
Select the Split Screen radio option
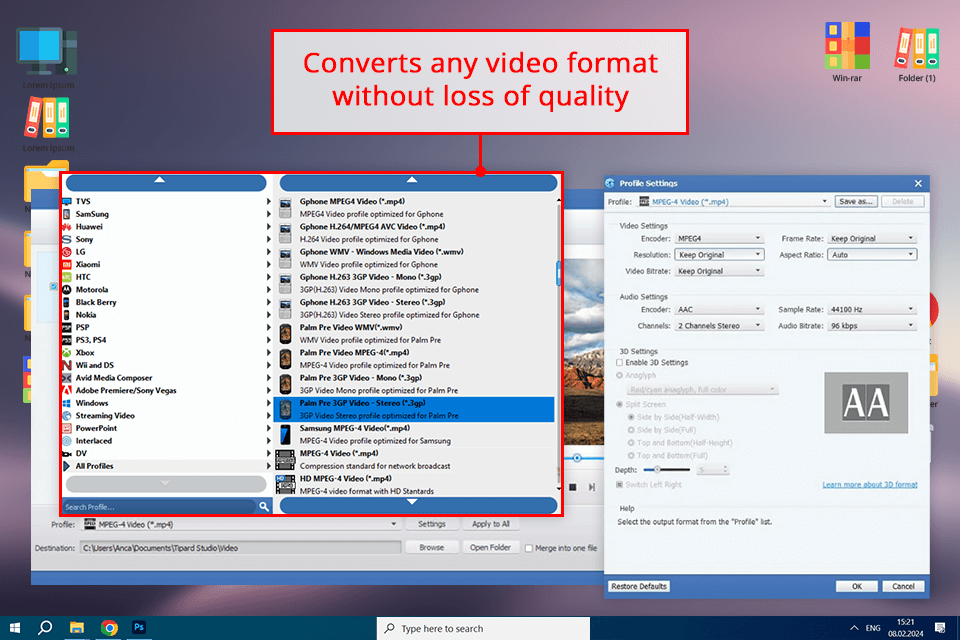tap(620, 404)
